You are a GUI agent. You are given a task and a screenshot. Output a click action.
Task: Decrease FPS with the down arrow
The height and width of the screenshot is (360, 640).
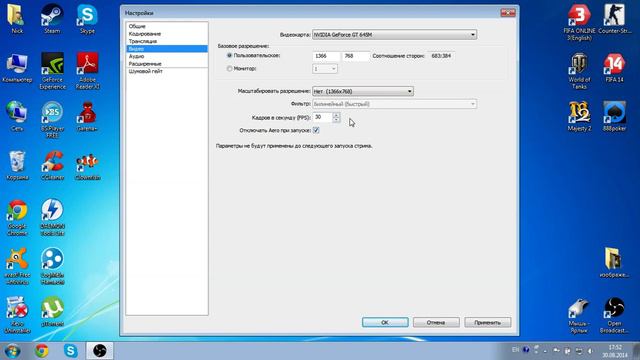(336, 120)
